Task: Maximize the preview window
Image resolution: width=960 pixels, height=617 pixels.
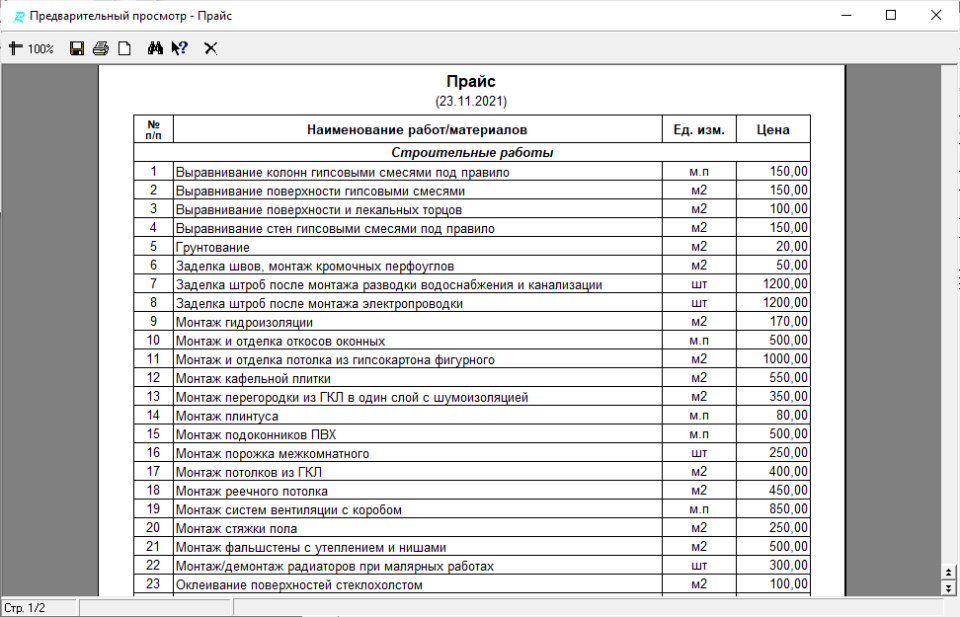Action: [x=891, y=16]
